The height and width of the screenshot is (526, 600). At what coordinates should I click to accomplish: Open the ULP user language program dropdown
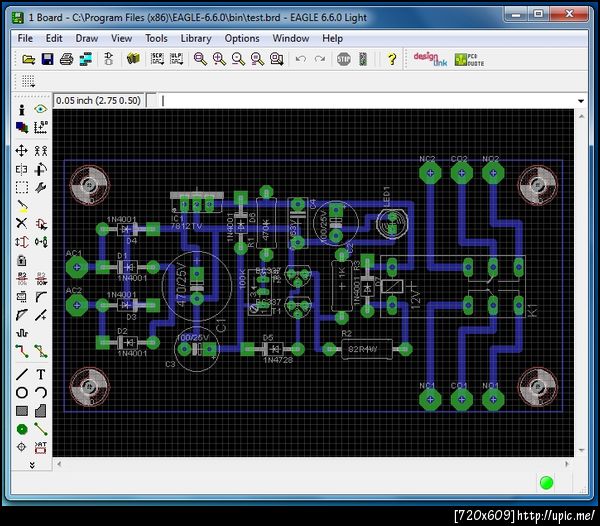(176, 59)
